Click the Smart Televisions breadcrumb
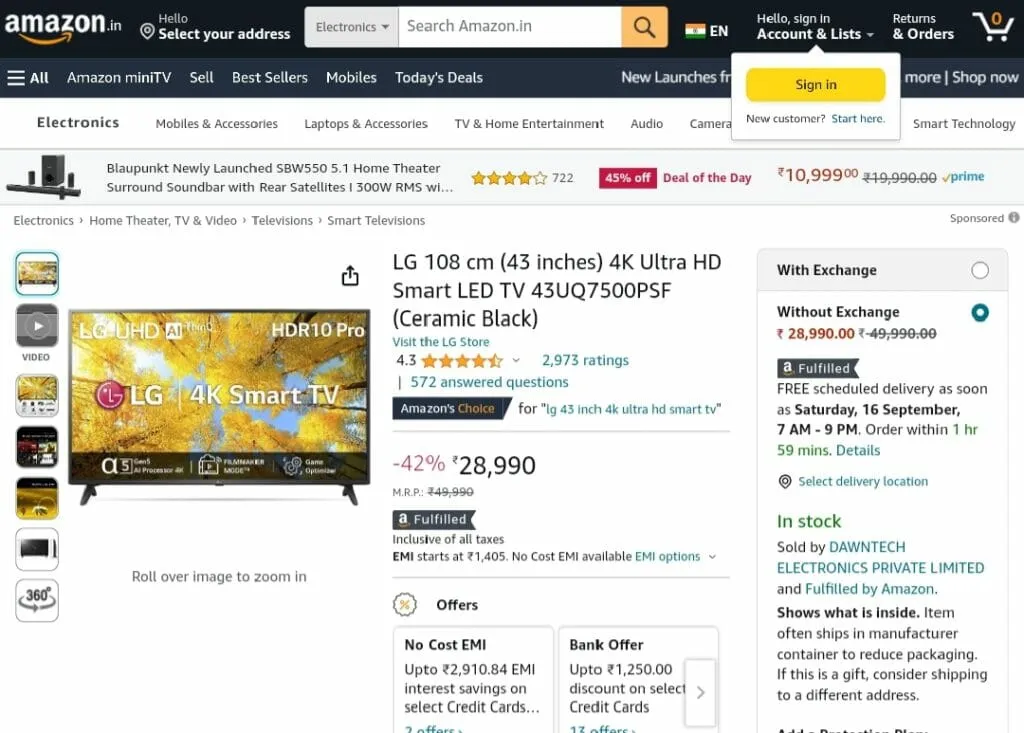 point(376,220)
